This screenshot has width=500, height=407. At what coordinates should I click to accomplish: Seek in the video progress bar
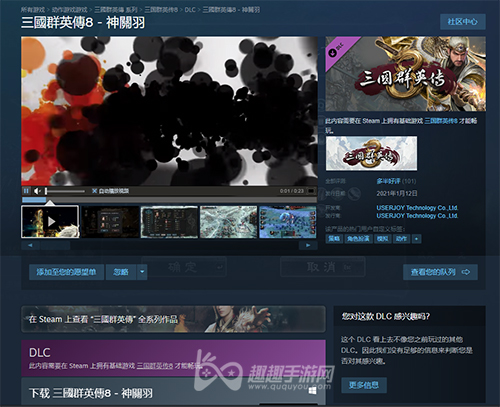point(169,200)
